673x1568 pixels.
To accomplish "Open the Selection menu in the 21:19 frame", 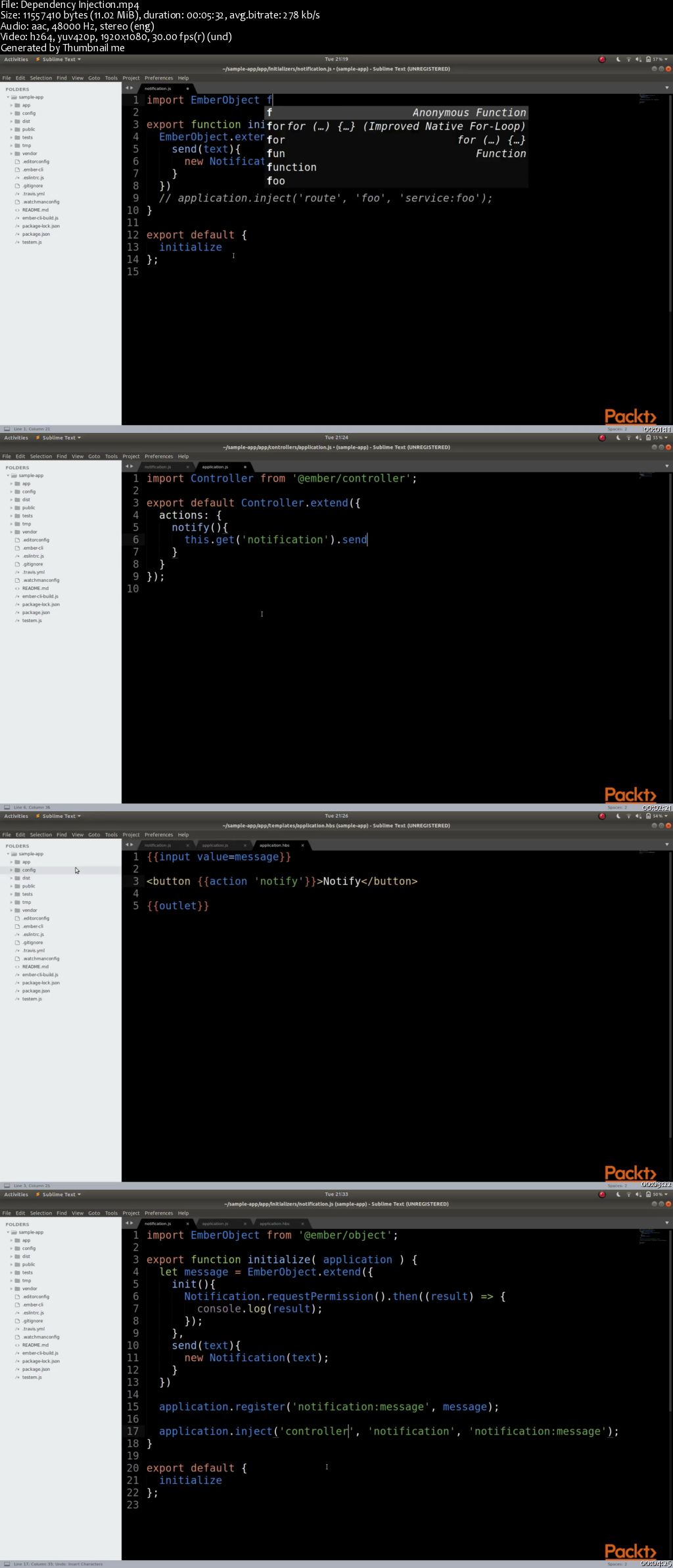I will [41, 78].
